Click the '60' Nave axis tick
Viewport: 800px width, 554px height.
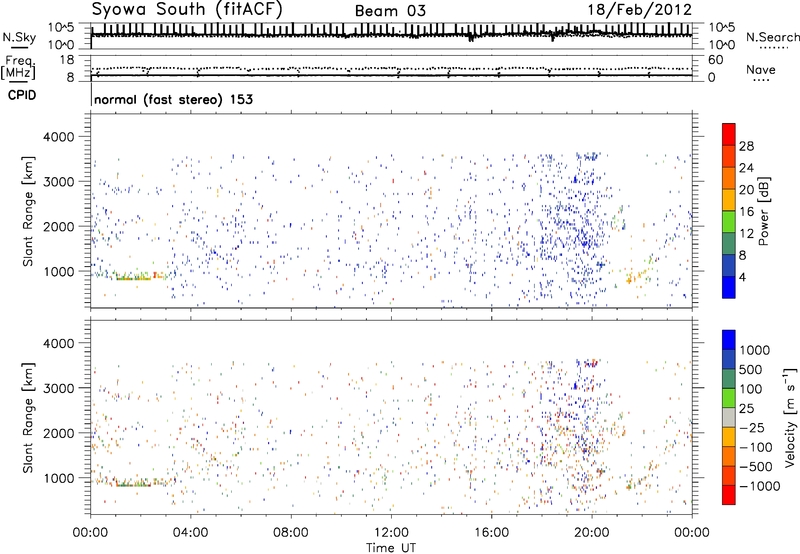click(x=715, y=60)
